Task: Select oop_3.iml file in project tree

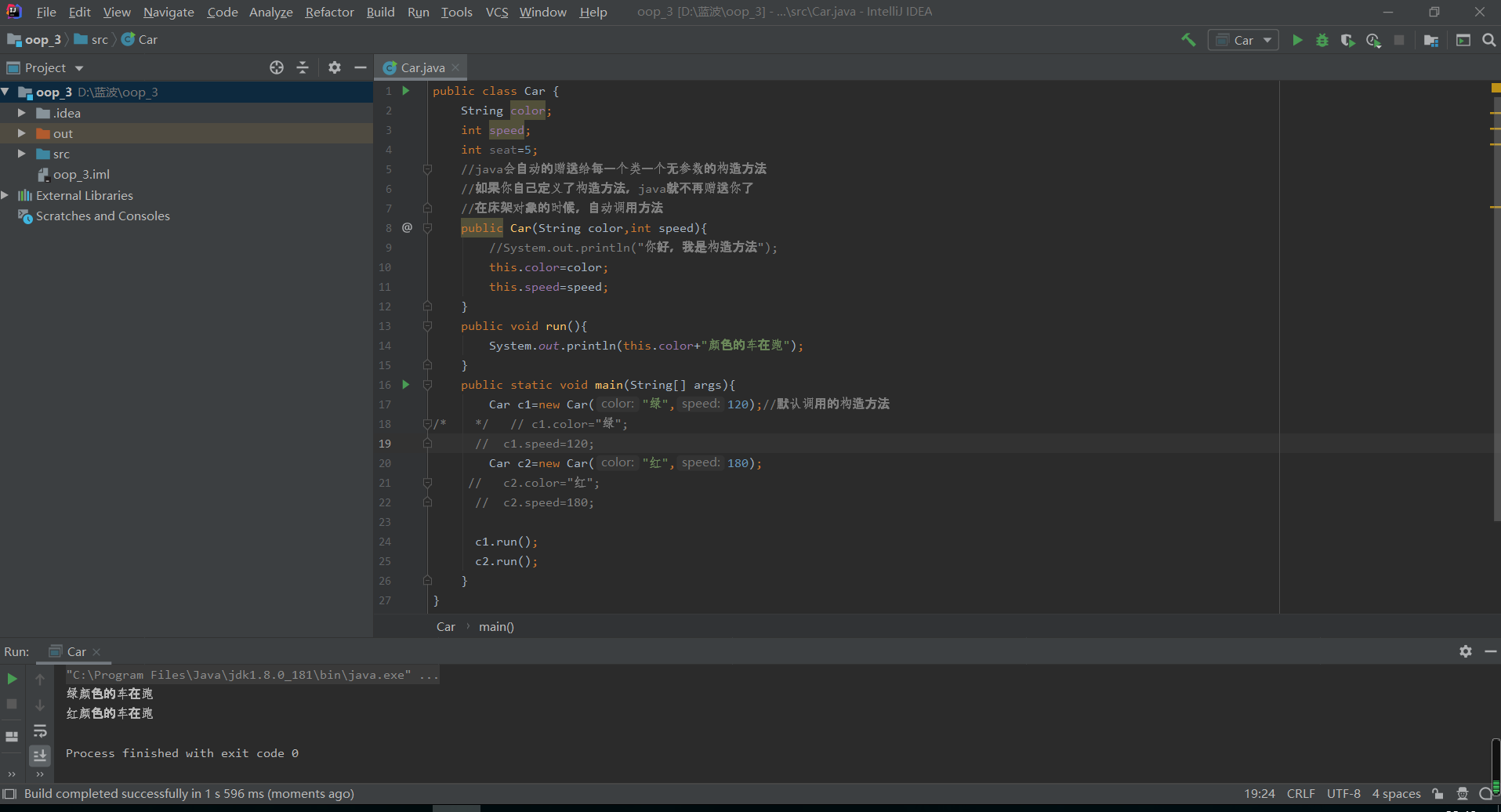Action: pyautogui.click(x=74, y=174)
